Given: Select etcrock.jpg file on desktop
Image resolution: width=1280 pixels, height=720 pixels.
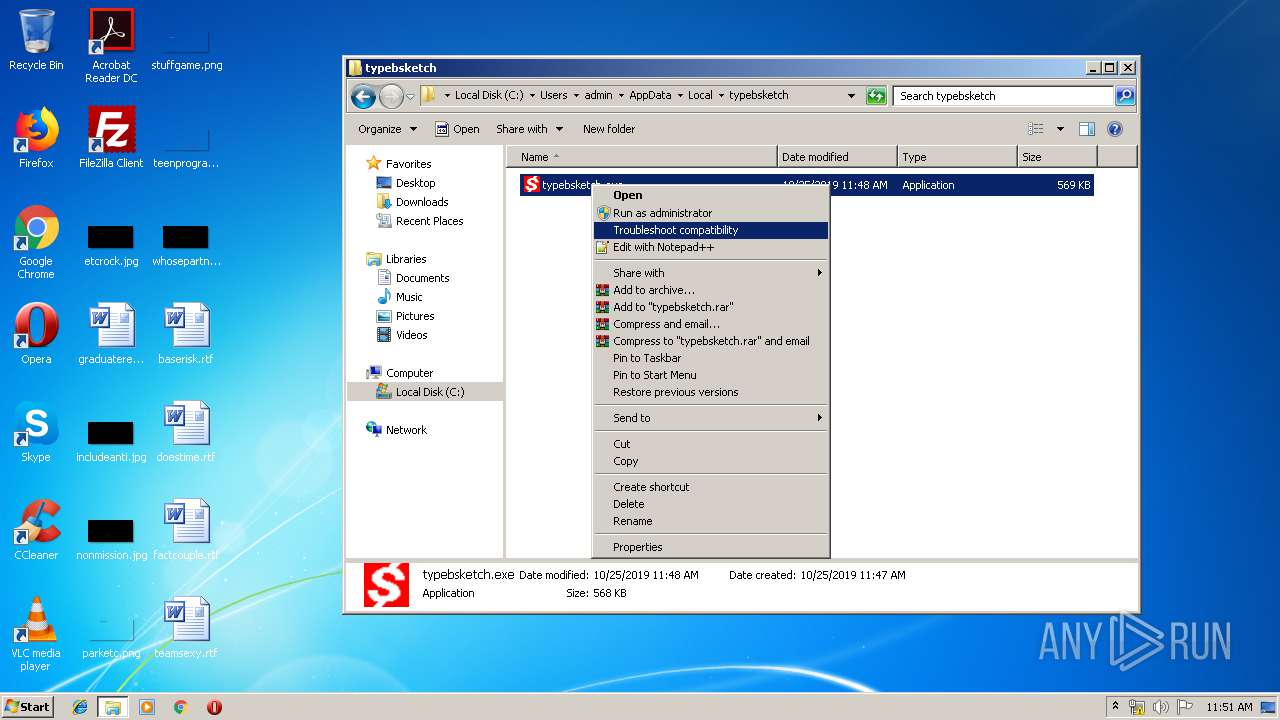Looking at the screenshot, I should (111, 246).
